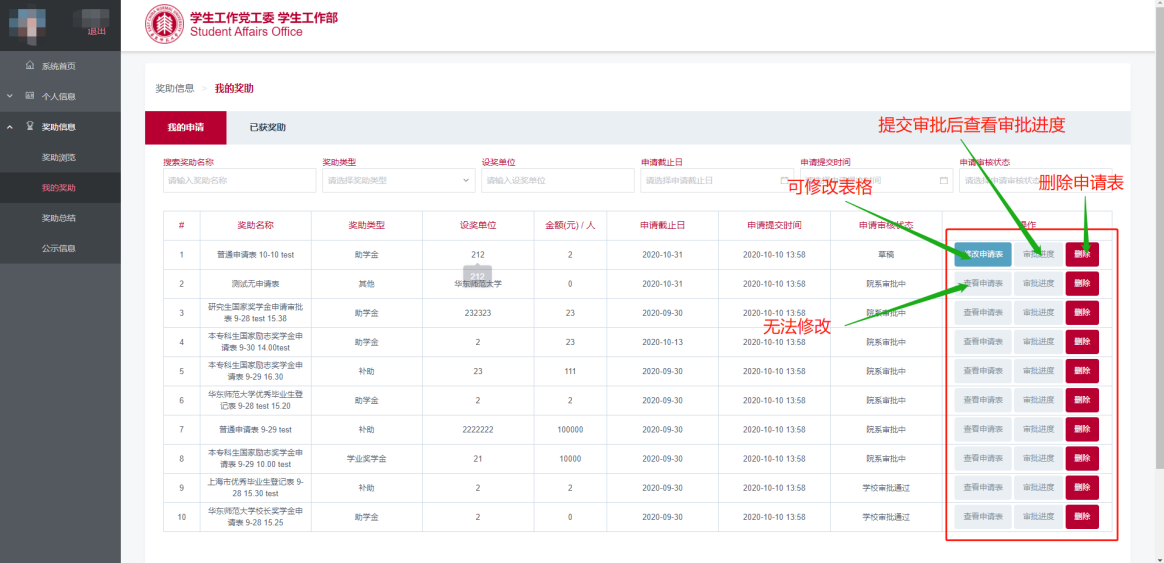Open 奖助浏览 in the sidebar

click(x=58, y=157)
